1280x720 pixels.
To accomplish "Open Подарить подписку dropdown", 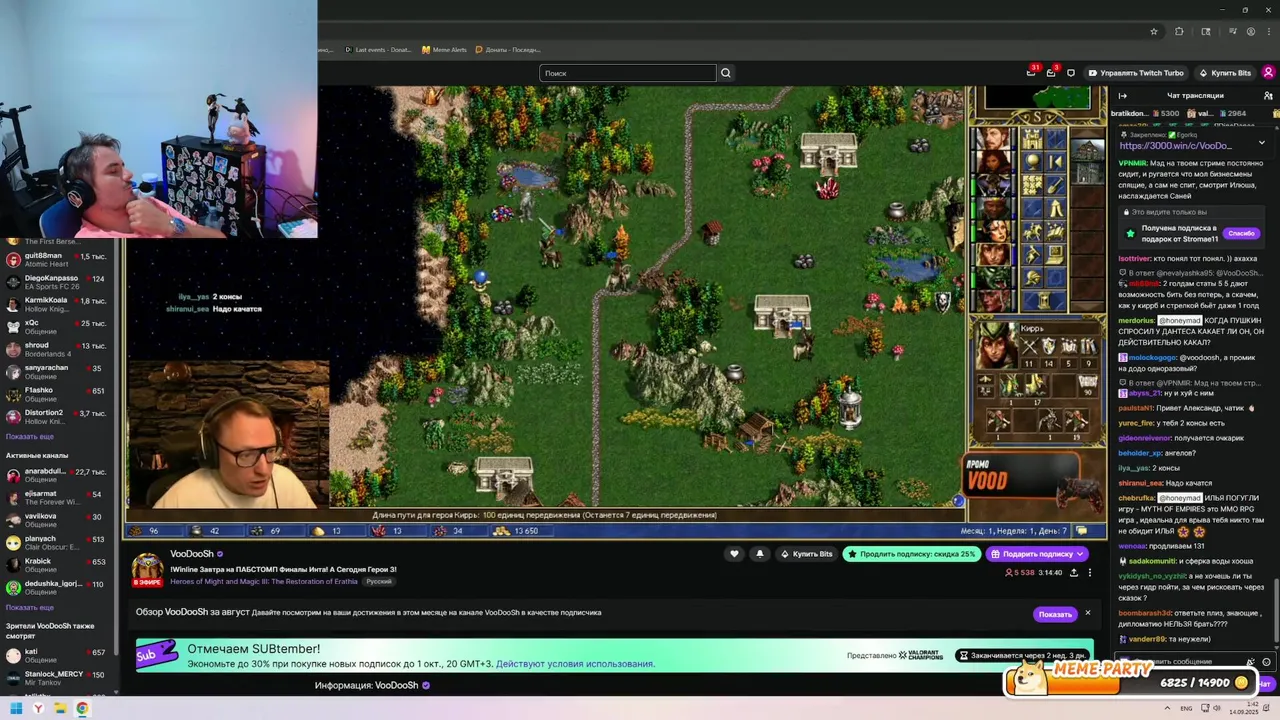I will (1037, 554).
